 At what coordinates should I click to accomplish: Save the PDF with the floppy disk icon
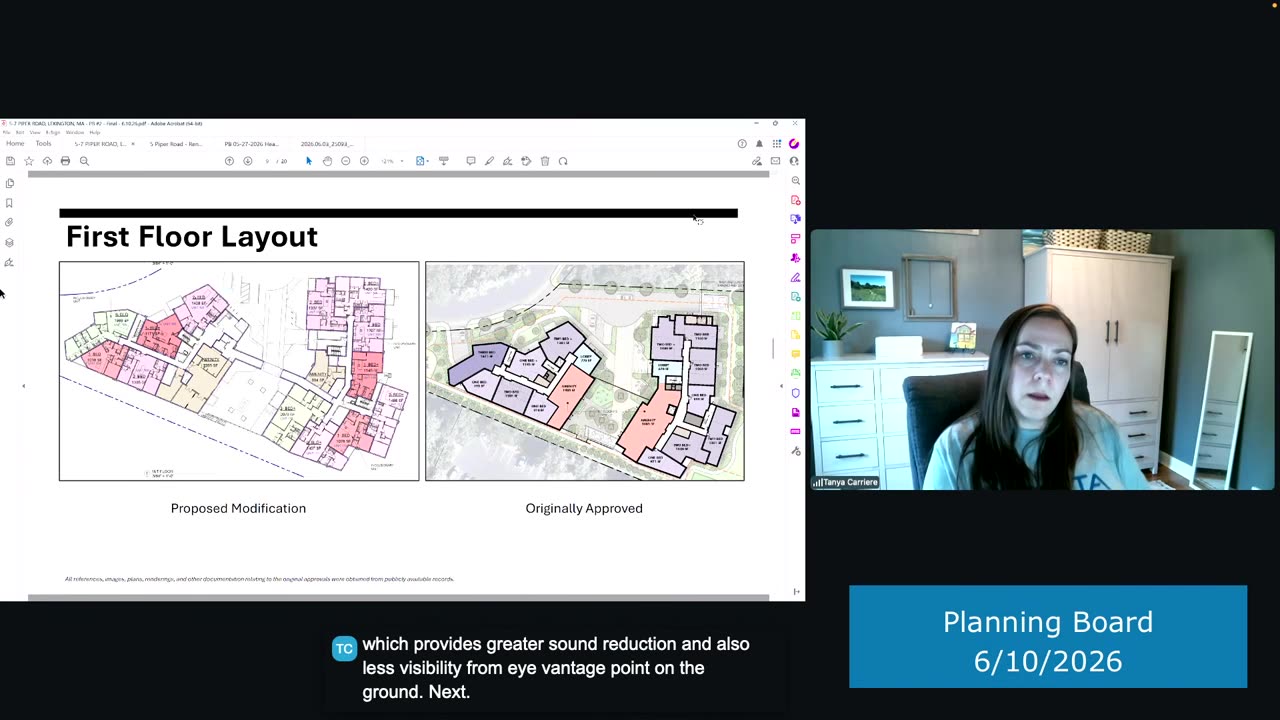coord(10,161)
